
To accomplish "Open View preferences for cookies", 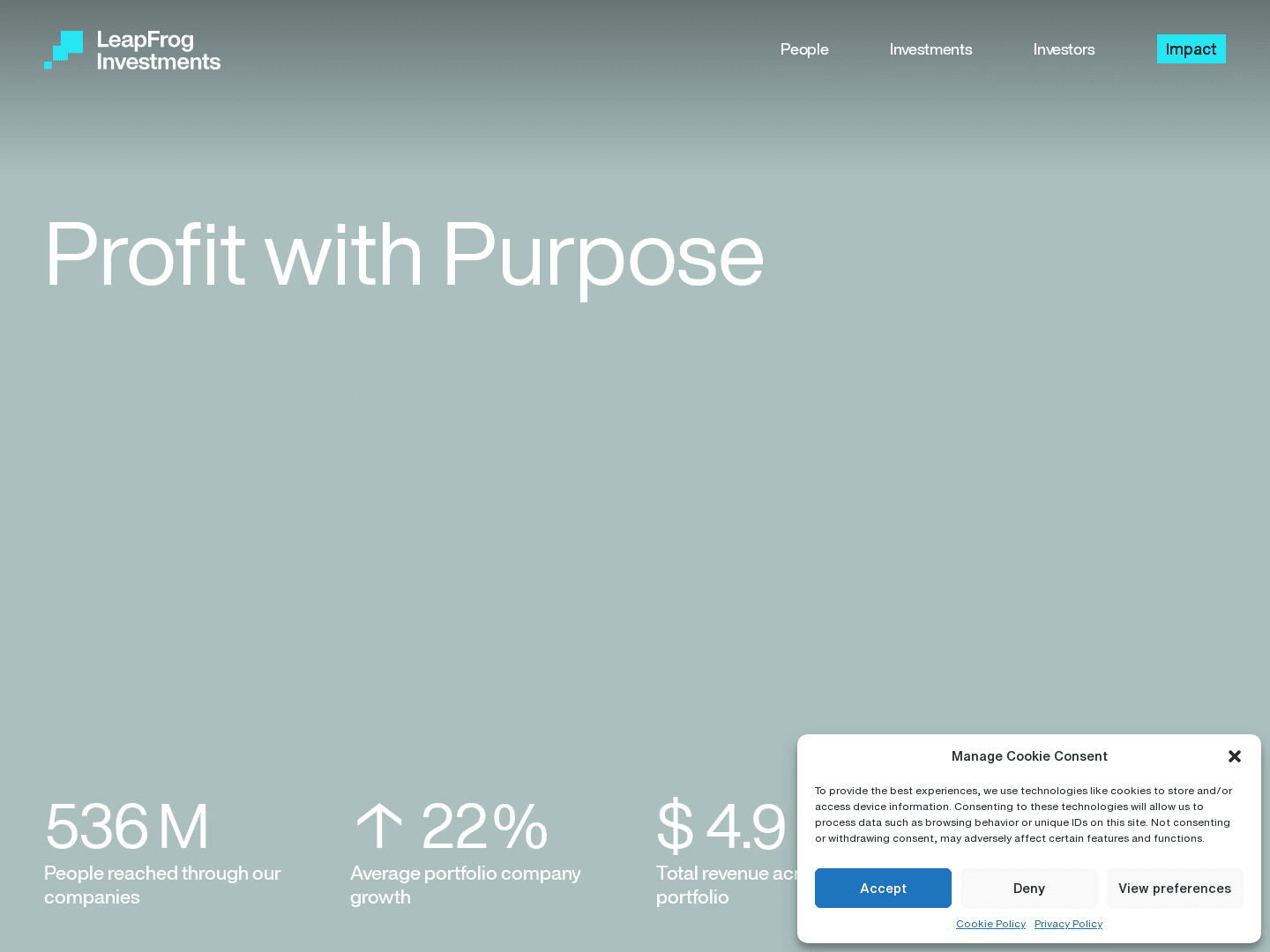I will point(1174,888).
